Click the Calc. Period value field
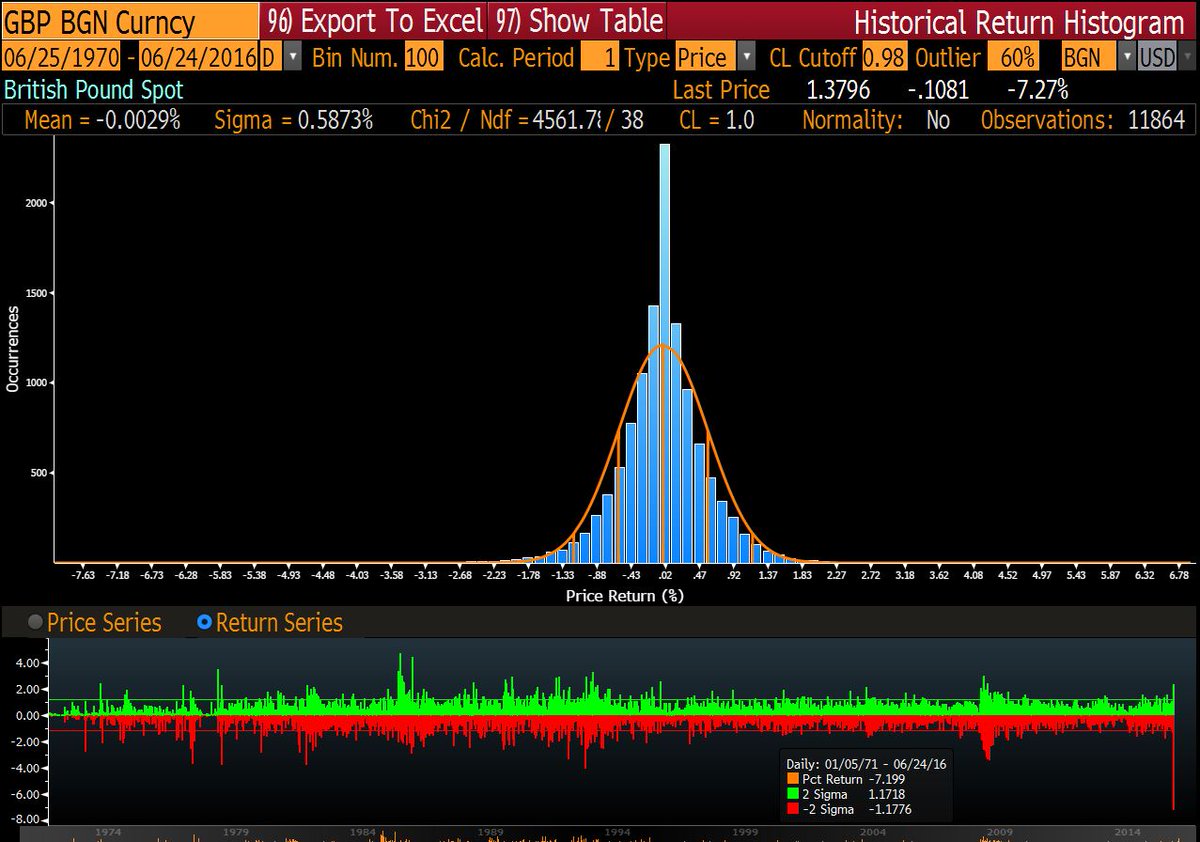The image size is (1200, 842). click(x=599, y=58)
